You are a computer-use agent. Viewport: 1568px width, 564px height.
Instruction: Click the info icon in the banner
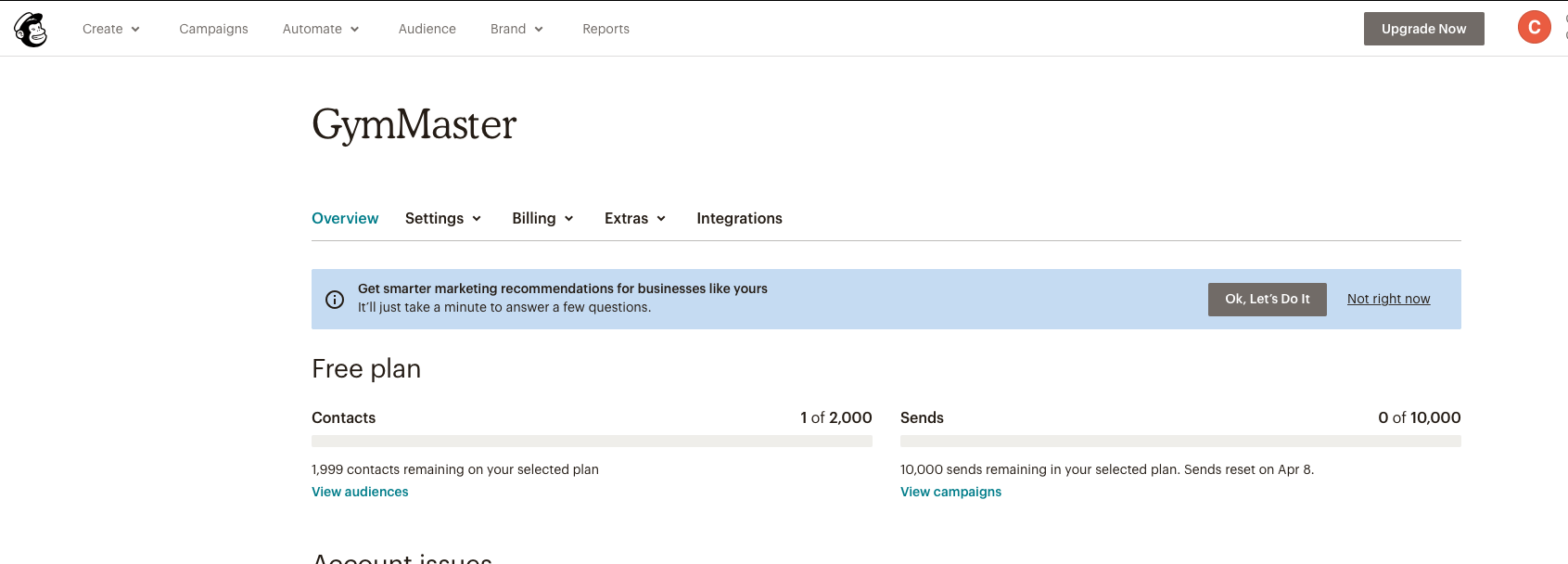tap(335, 300)
